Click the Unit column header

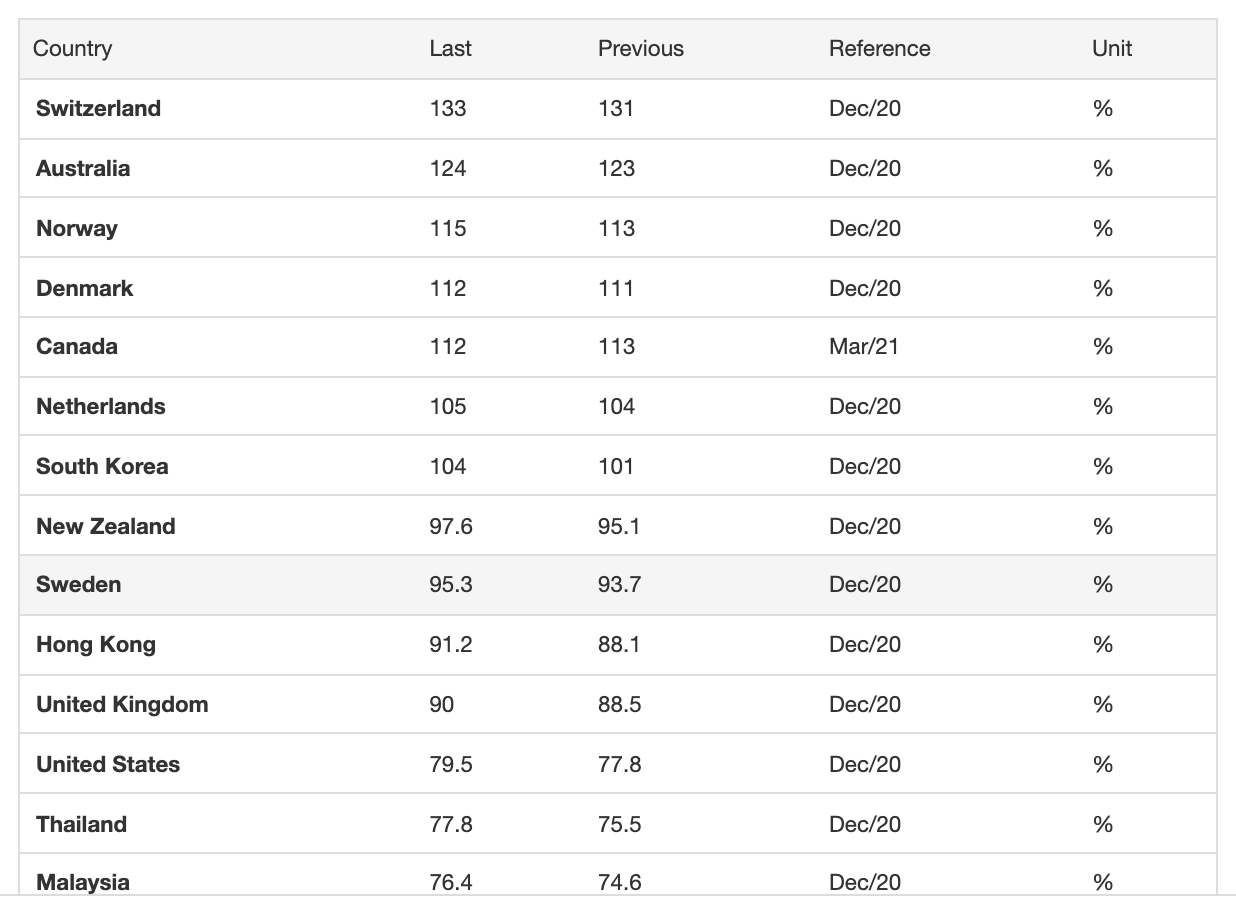click(1112, 49)
